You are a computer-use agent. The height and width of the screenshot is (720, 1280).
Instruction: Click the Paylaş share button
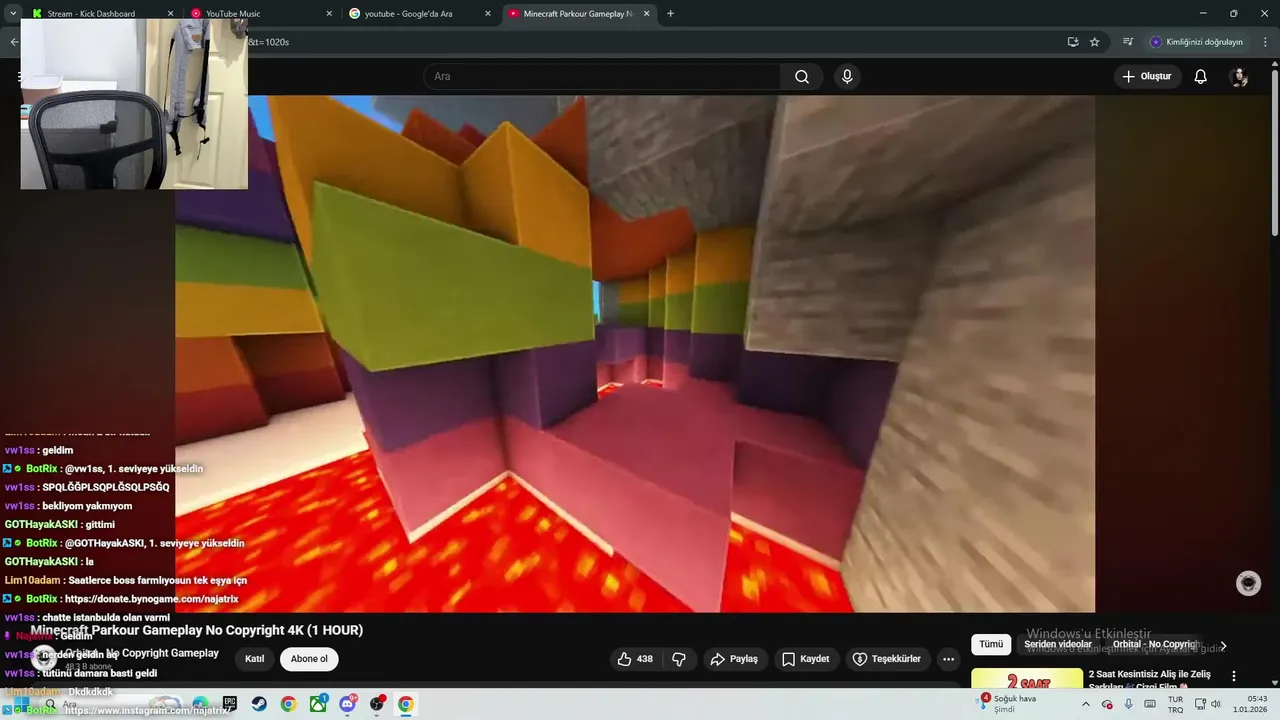pyautogui.click(x=734, y=659)
